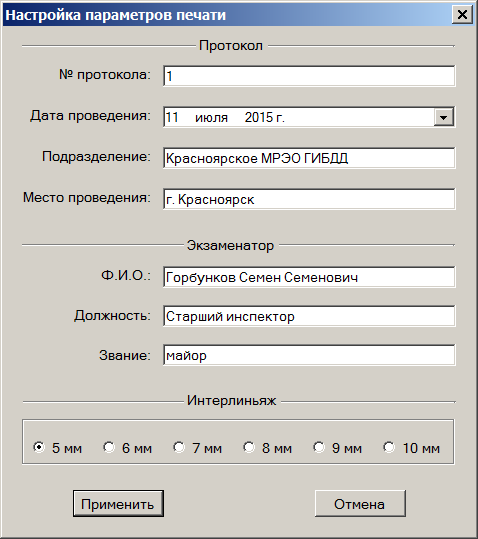Close the print settings dialog
The image size is (478, 539).
(x=462, y=15)
